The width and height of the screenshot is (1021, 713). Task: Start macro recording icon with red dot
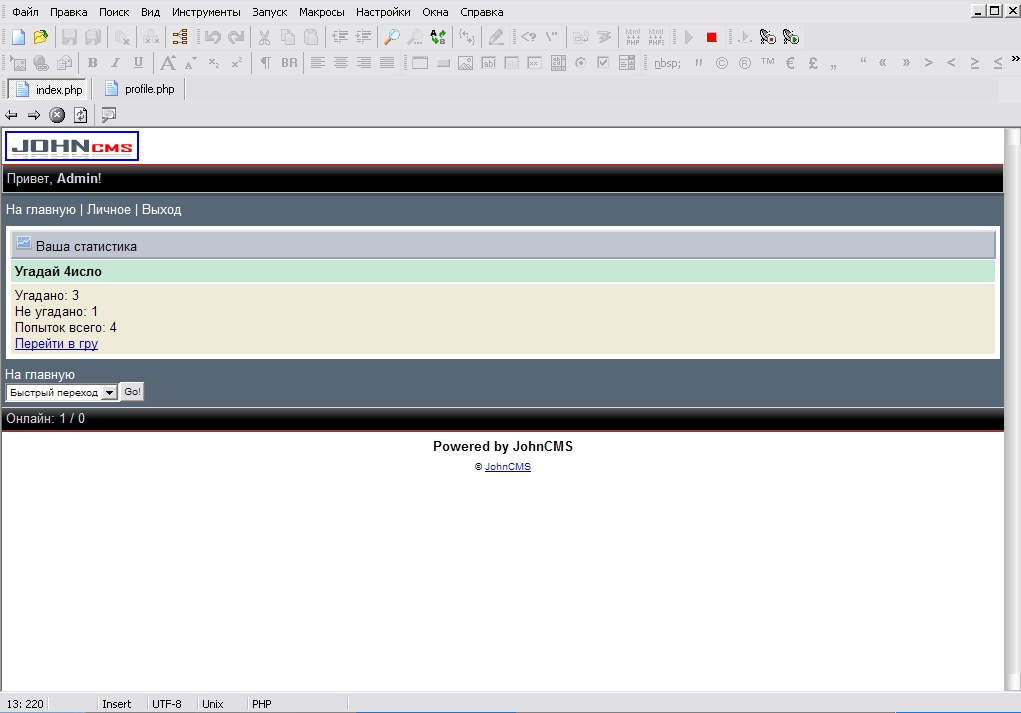[768, 37]
